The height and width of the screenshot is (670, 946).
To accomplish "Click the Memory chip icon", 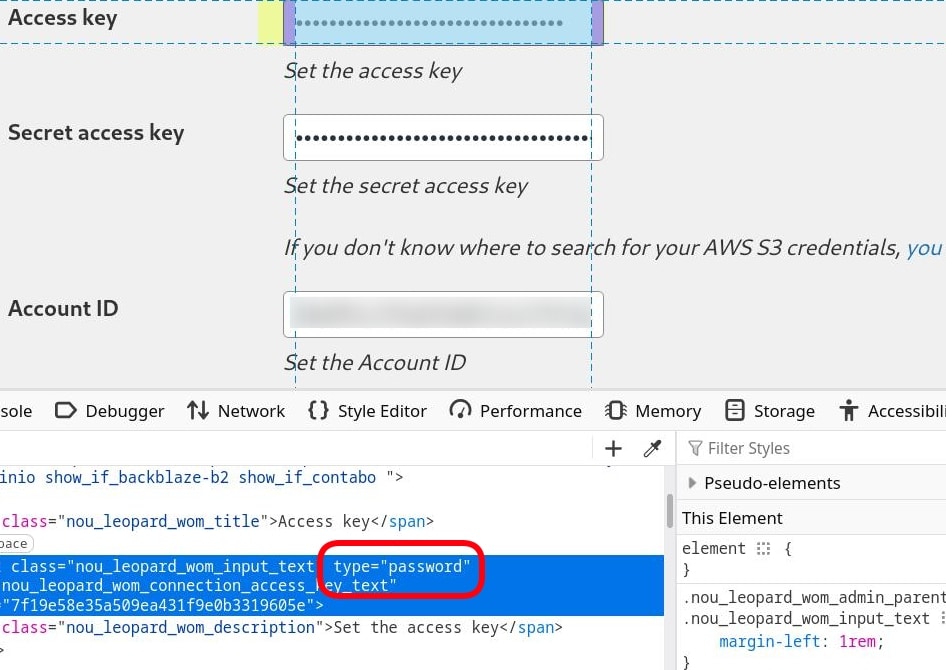I will [615, 411].
